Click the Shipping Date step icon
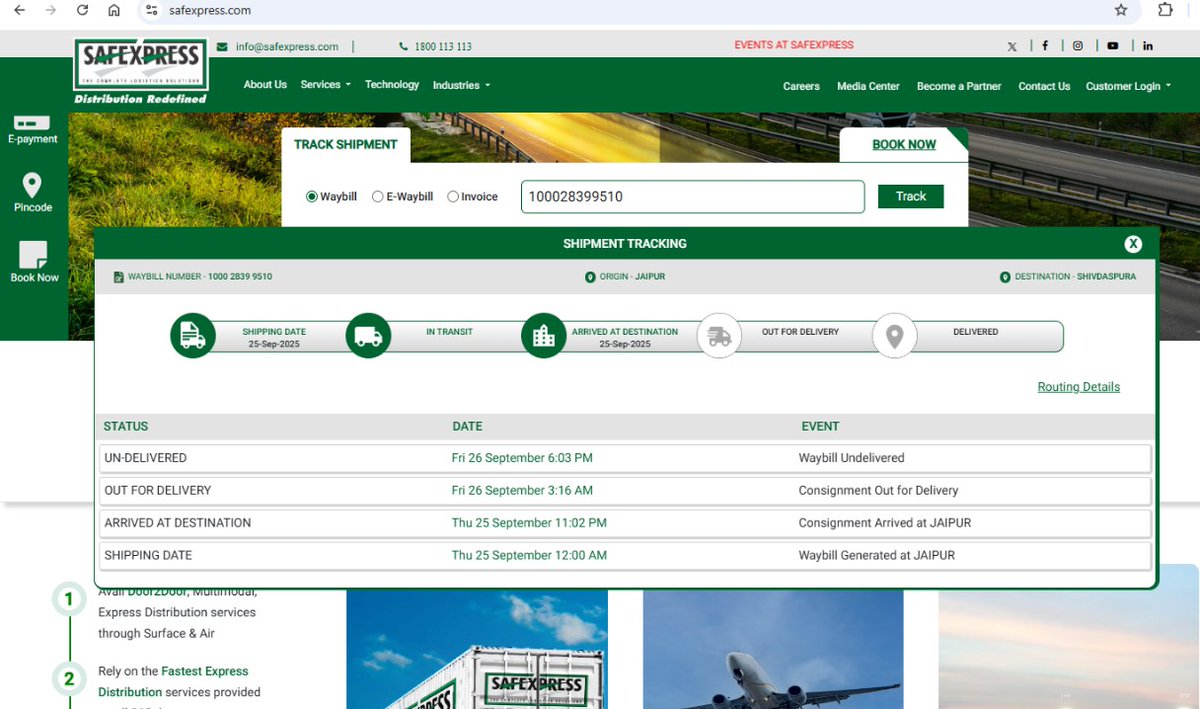The width and height of the screenshot is (1200, 709). point(192,336)
